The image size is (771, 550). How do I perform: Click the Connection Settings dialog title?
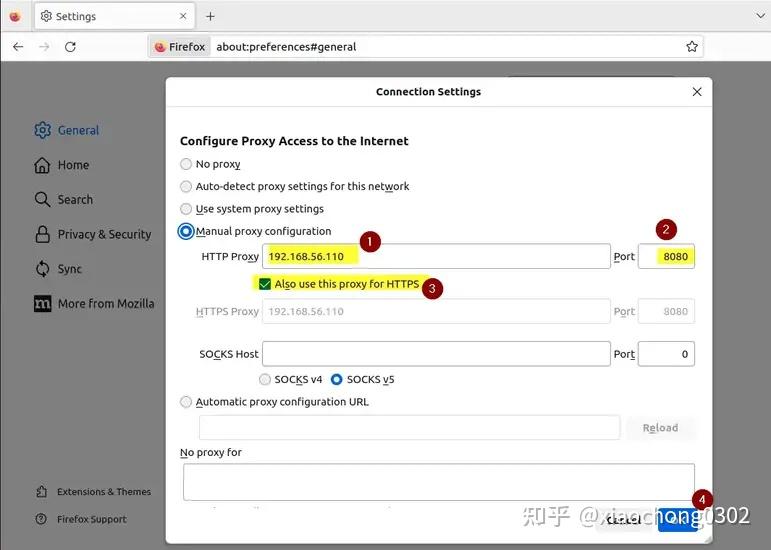click(x=428, y=92)
